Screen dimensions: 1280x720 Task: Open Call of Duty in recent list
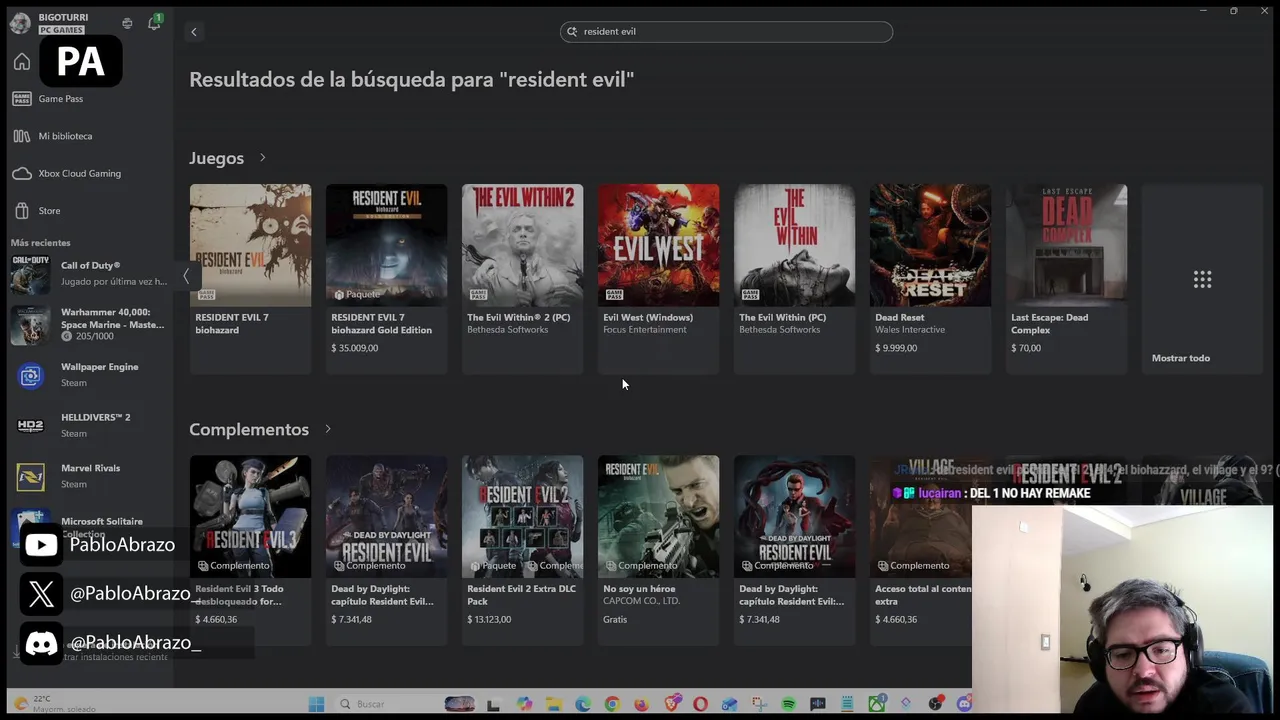click(89, 273)
